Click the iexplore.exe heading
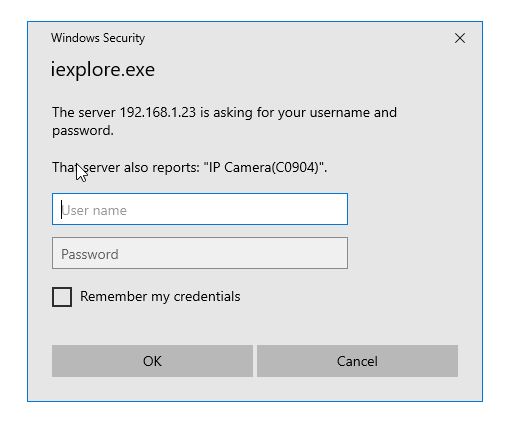Viewport: 522px width, 430px height. (103, 69)
